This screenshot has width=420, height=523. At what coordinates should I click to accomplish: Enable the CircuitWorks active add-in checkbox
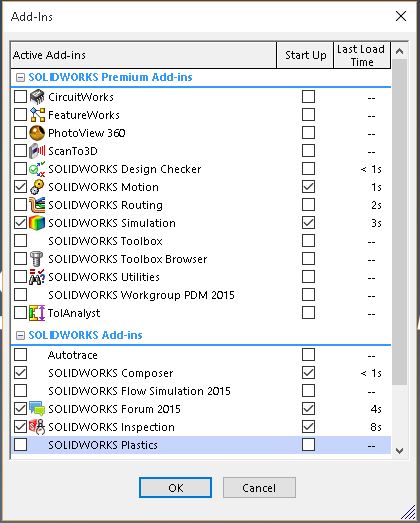tap(21, 97)
